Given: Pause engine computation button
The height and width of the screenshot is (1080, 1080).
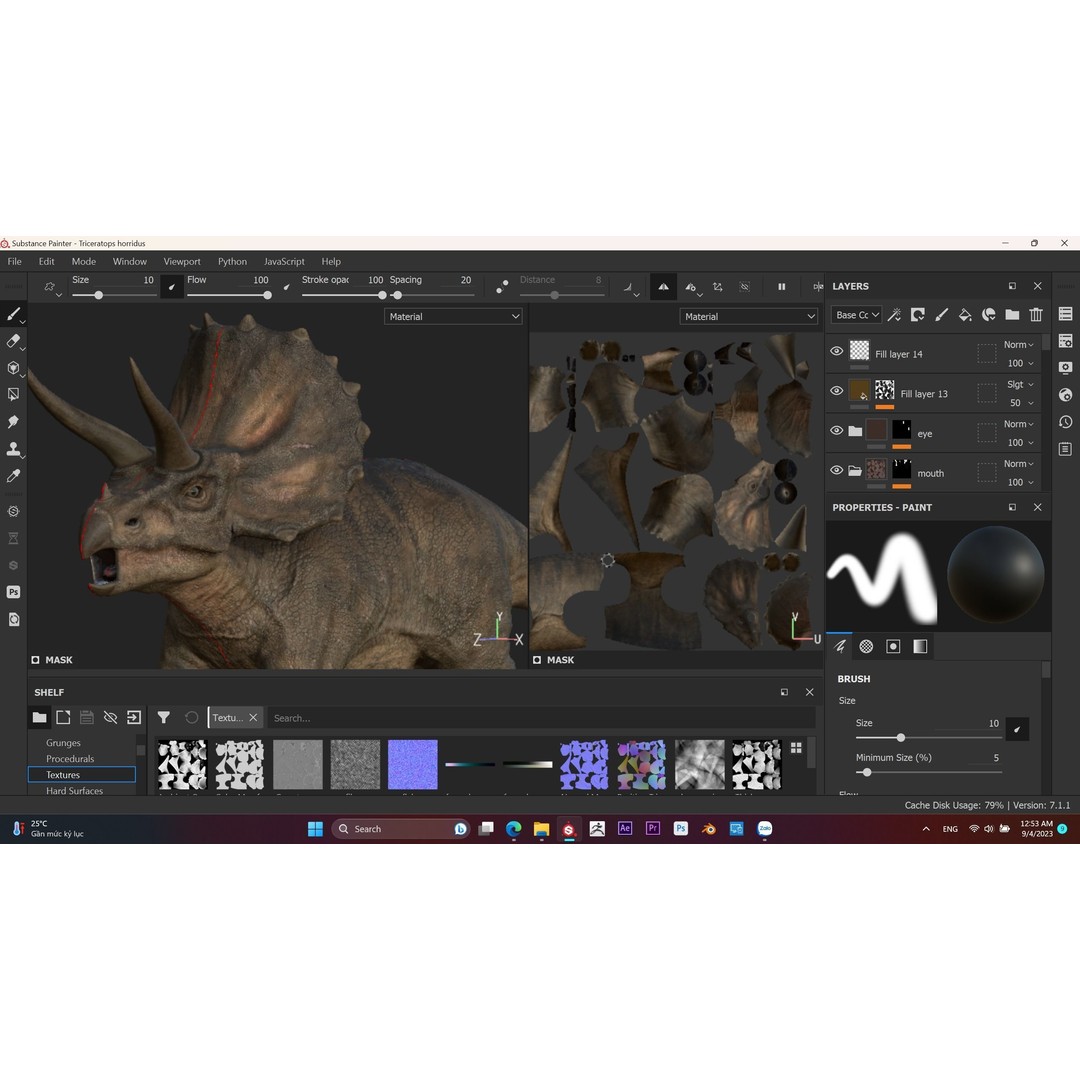Looking at the screenshot, I should 782,287.
